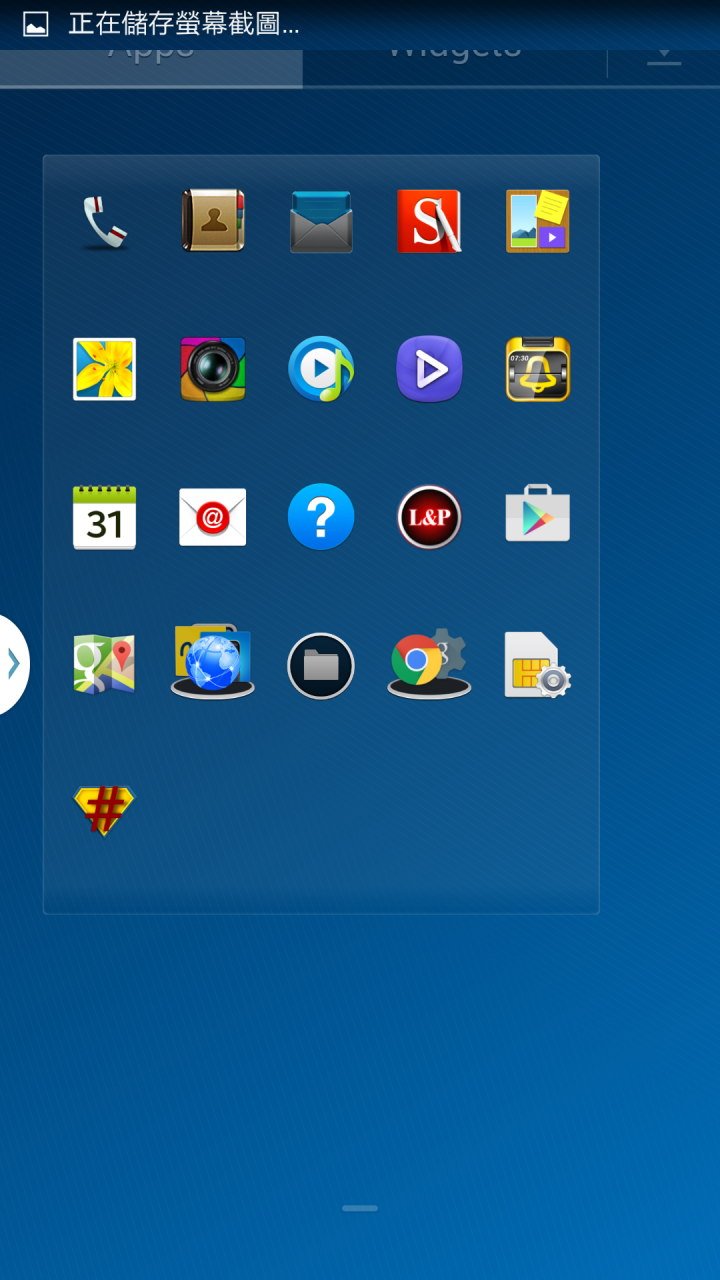Launch the Camera app
This screenshot has width=720, height=1280.
coord(213,369)
